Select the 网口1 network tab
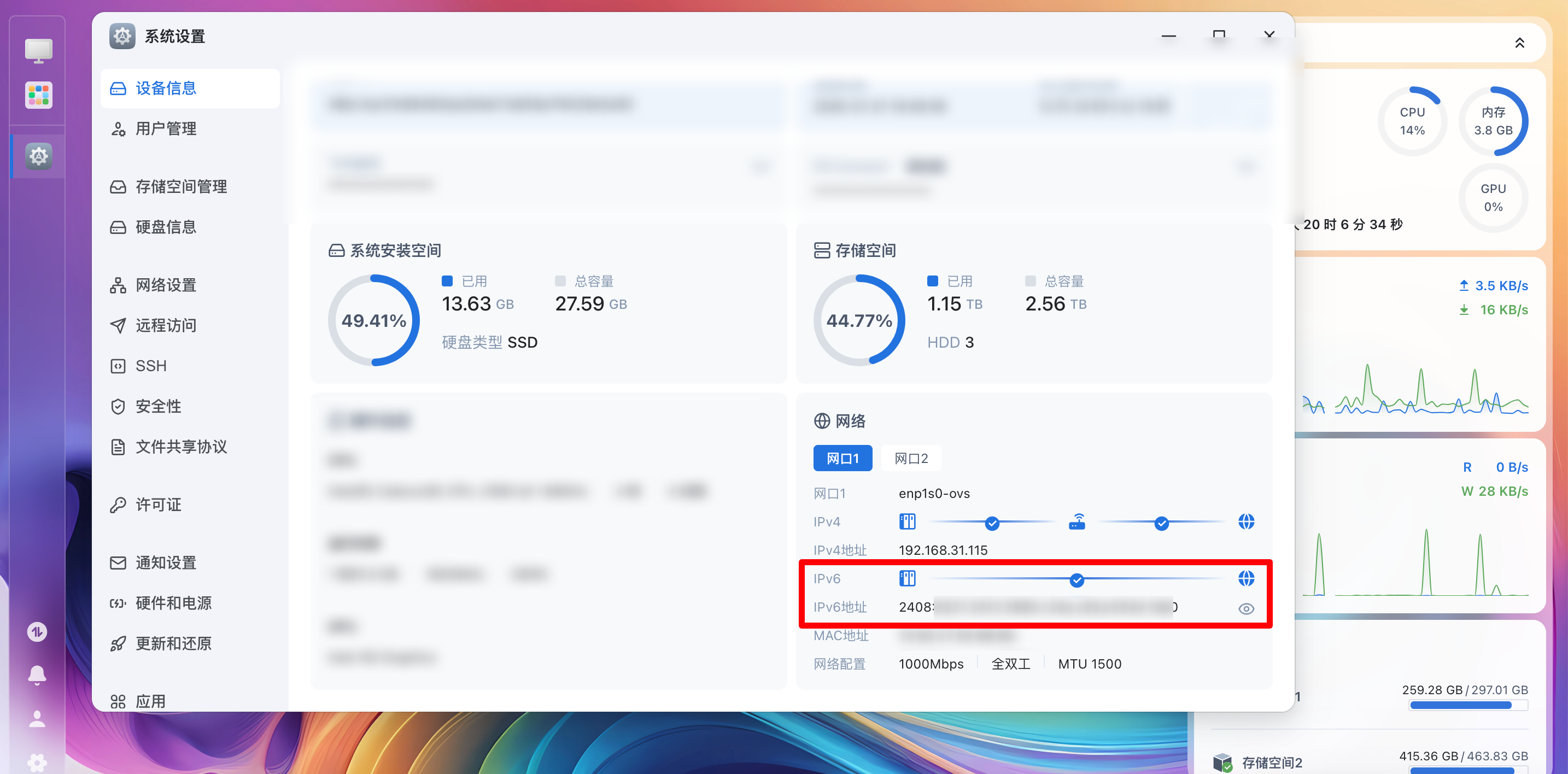This screenshot has height=774, width=1568. coord(842,458)
